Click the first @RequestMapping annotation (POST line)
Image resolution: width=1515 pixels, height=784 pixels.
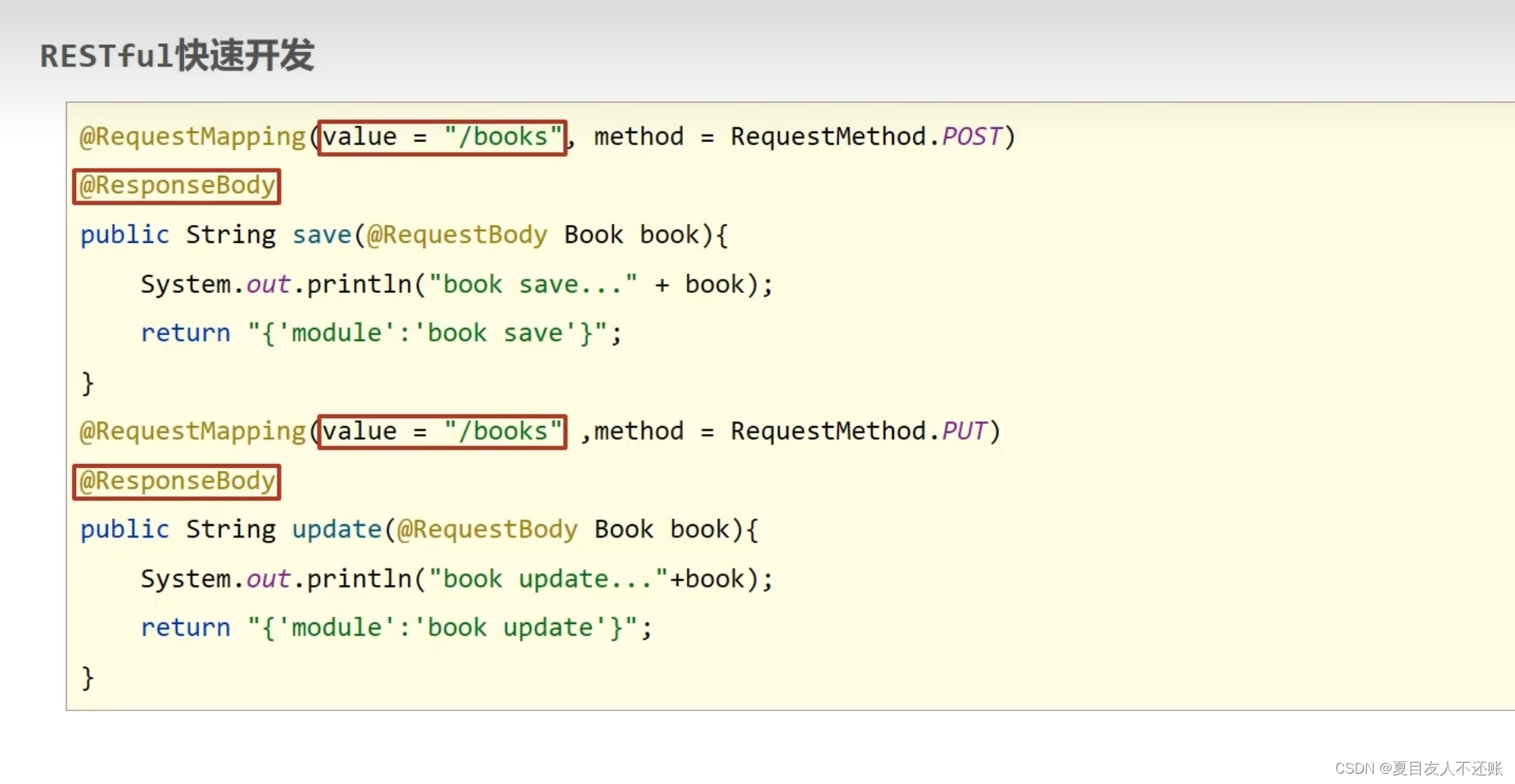click(x=193, y=136)
